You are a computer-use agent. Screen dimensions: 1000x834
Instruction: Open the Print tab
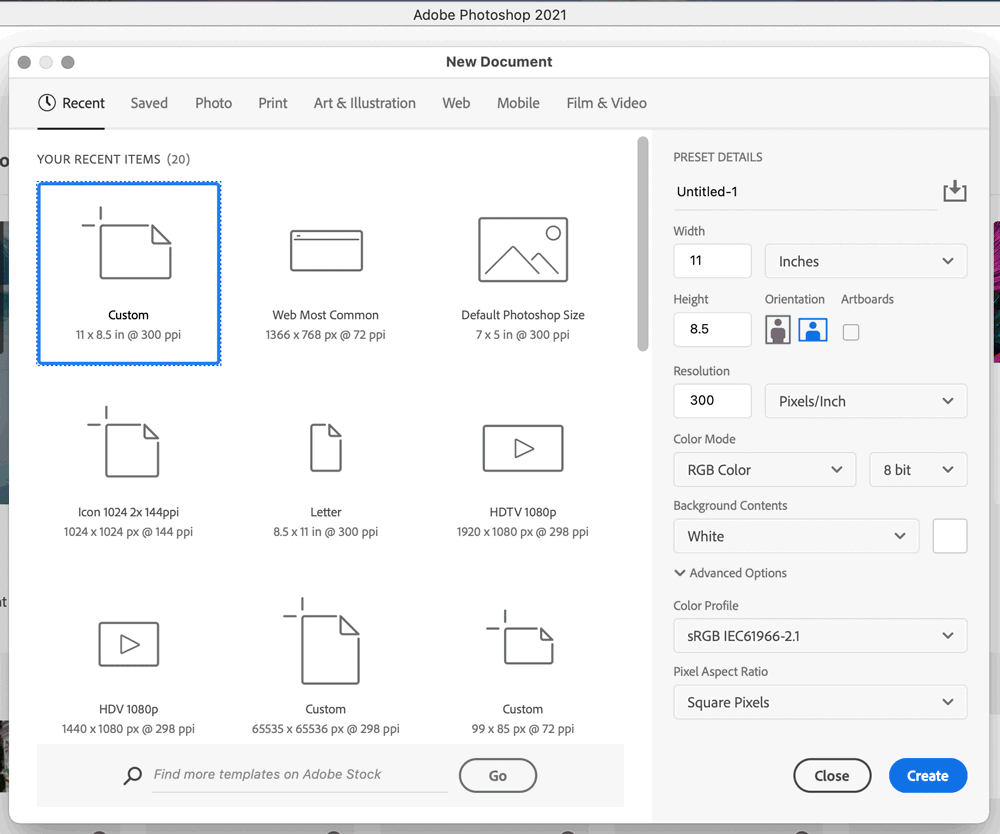tap(273, 103)
